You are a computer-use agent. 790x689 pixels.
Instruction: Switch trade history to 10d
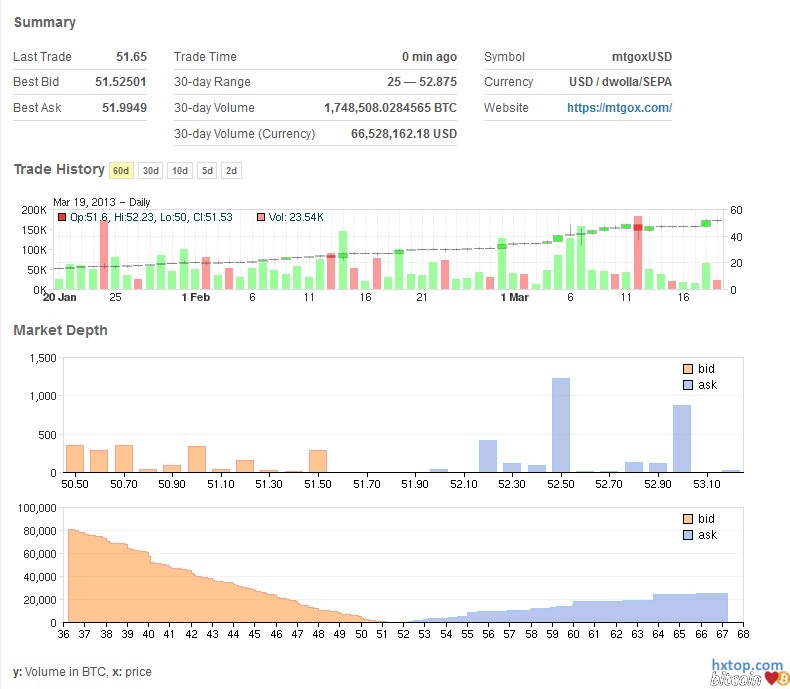[179, 170]
